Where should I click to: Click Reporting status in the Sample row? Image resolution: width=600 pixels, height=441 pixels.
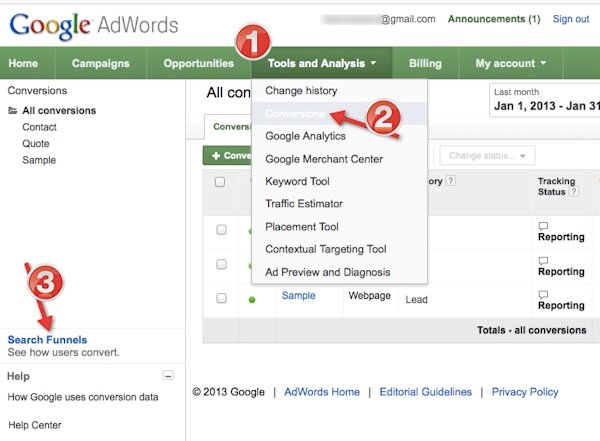click(x=561, y=305)
